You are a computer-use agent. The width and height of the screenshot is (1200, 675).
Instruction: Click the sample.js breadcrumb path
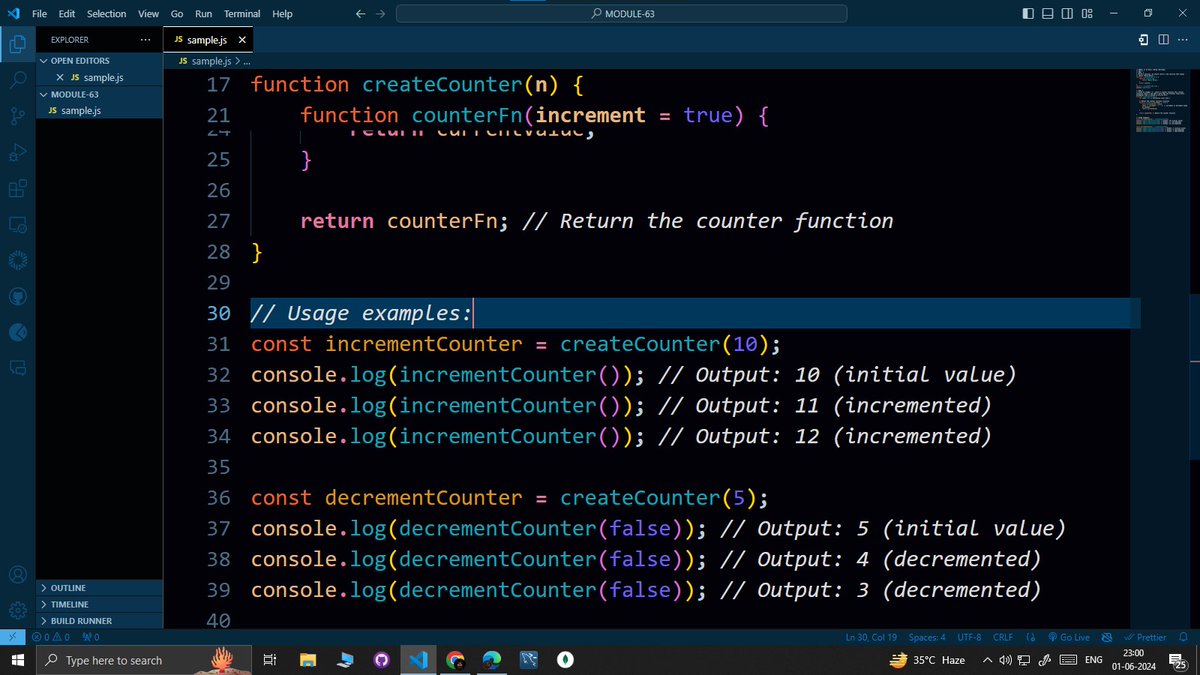(x=210, y=61)
